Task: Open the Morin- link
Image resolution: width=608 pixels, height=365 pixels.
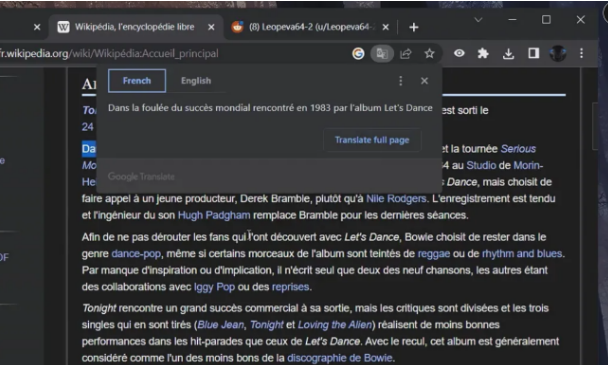Action: (x=528, y=165)
